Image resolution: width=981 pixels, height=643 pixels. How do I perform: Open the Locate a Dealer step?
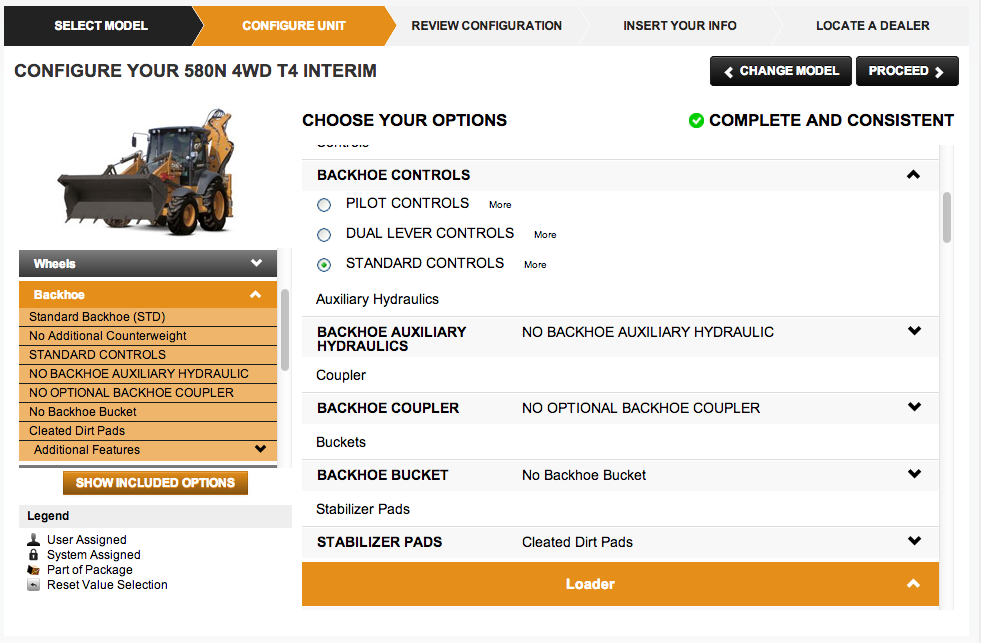(872, 26)
